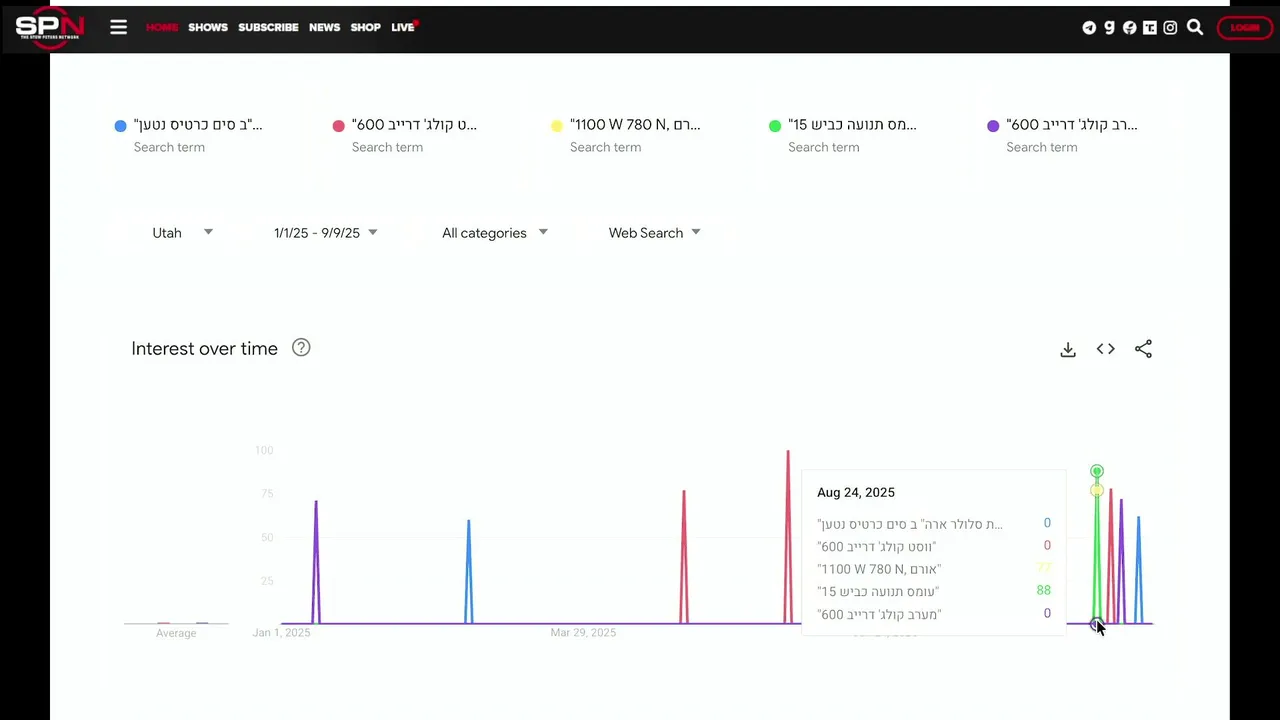Screen dimensions: 1280x720
Task: Open the SHOWS menu item
Action: pos(208,27)
